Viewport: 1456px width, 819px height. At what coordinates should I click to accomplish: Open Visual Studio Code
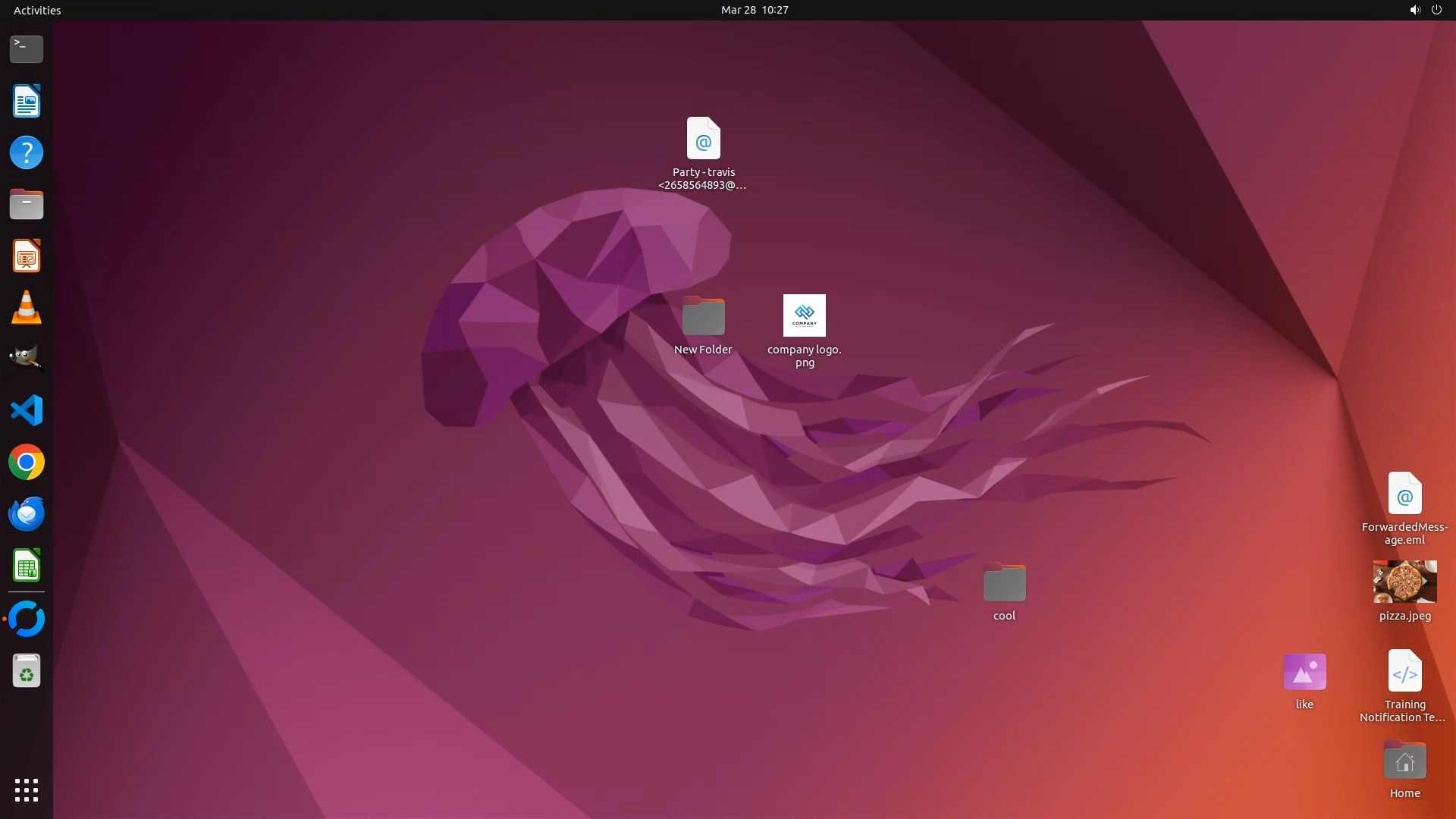point(27,410)
